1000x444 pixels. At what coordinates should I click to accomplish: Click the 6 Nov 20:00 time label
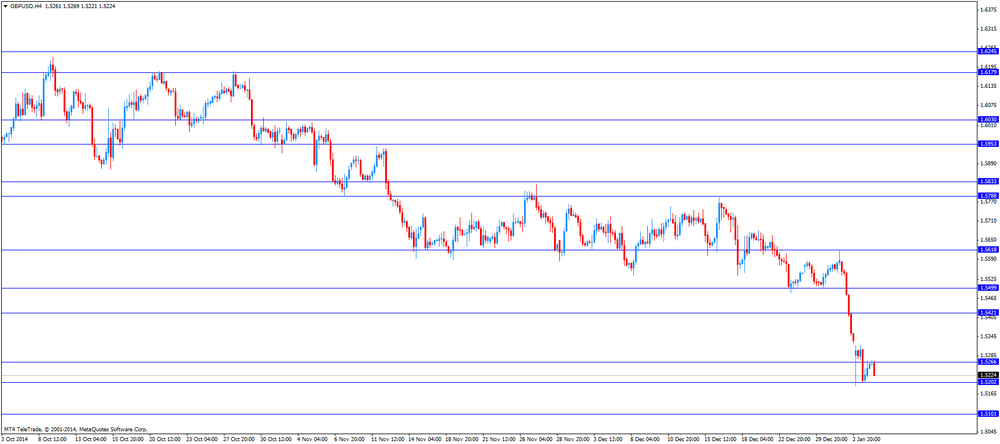click(350, 440)
